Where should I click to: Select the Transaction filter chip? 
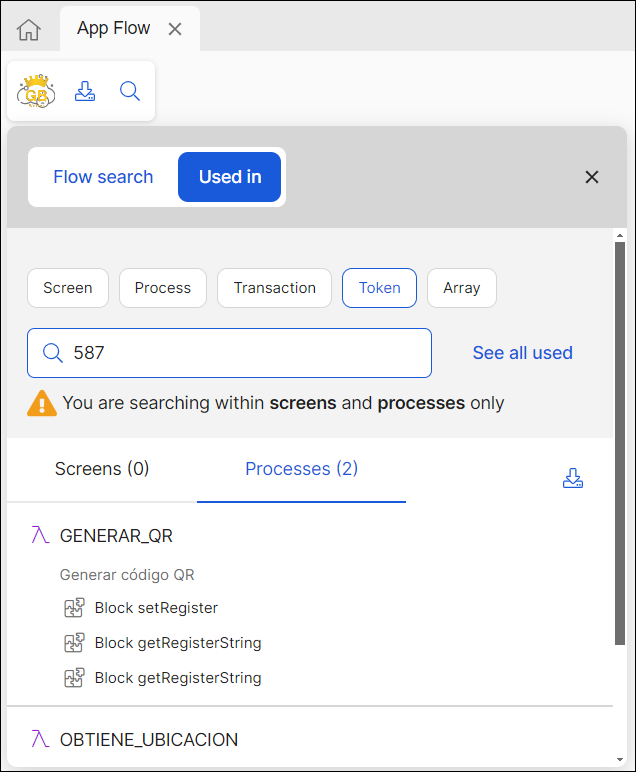click(275, 288)
